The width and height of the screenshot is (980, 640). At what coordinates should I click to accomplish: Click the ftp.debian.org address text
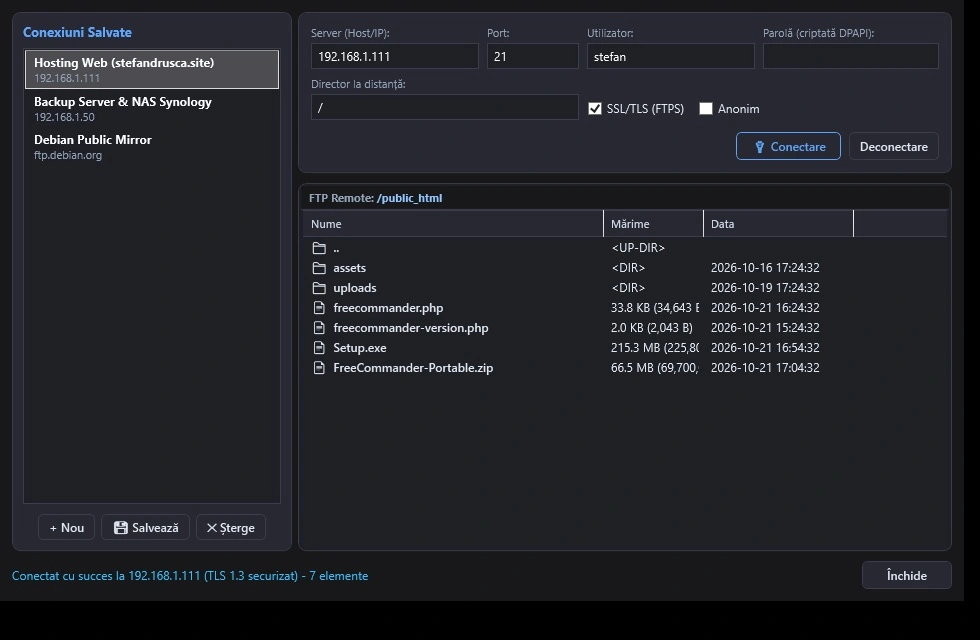(x=68, y=156)
